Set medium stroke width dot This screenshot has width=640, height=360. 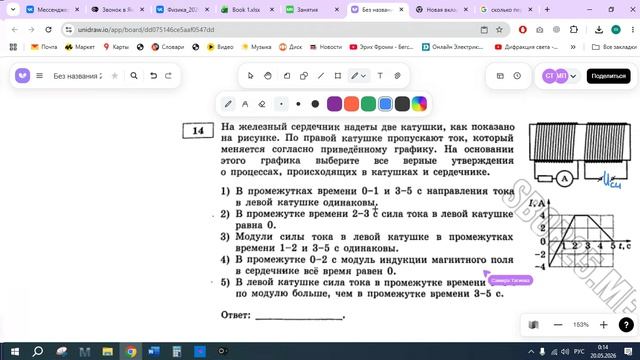(x=298, y=104)
